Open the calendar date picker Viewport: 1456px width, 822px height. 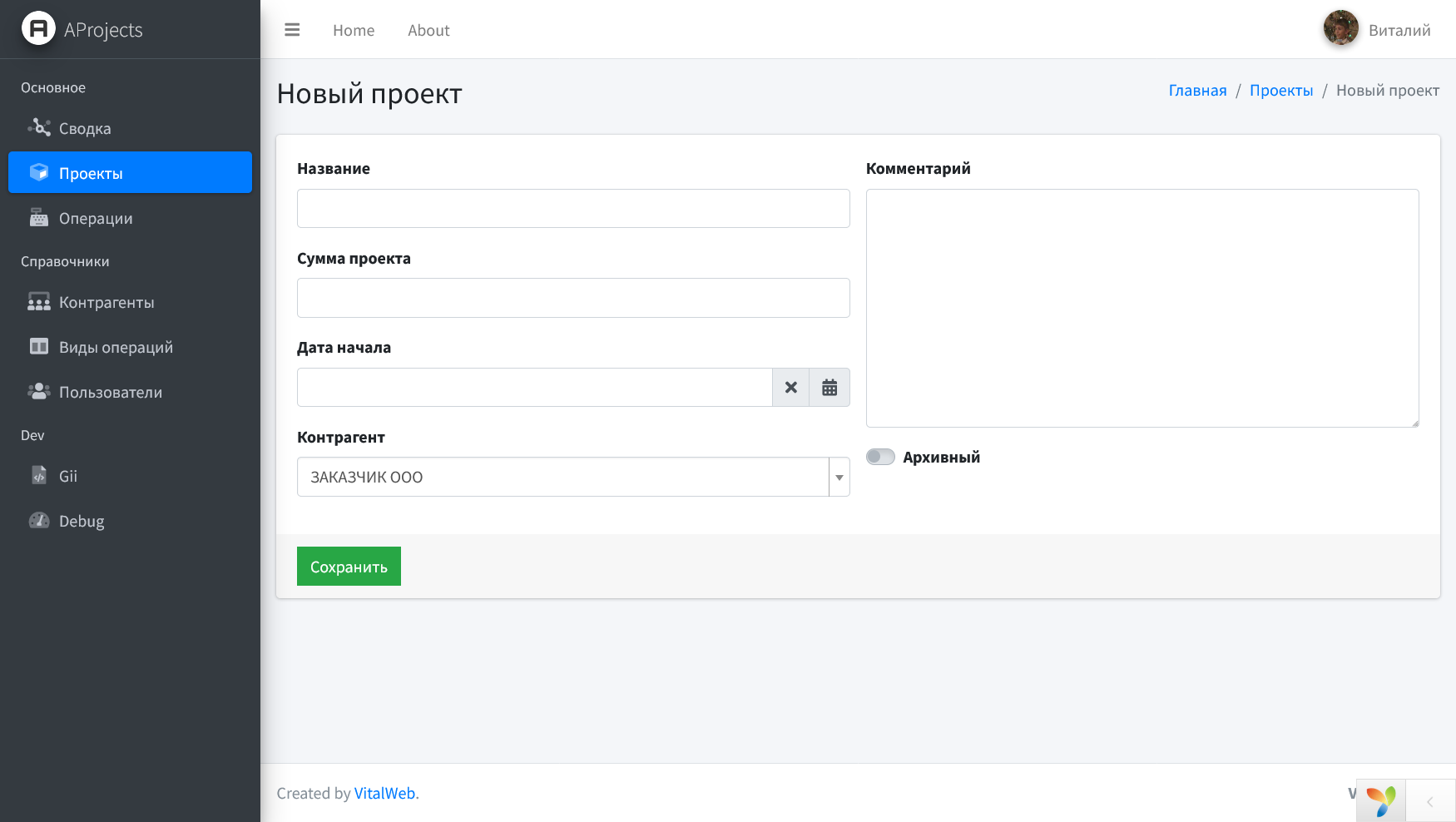(830, 388)
